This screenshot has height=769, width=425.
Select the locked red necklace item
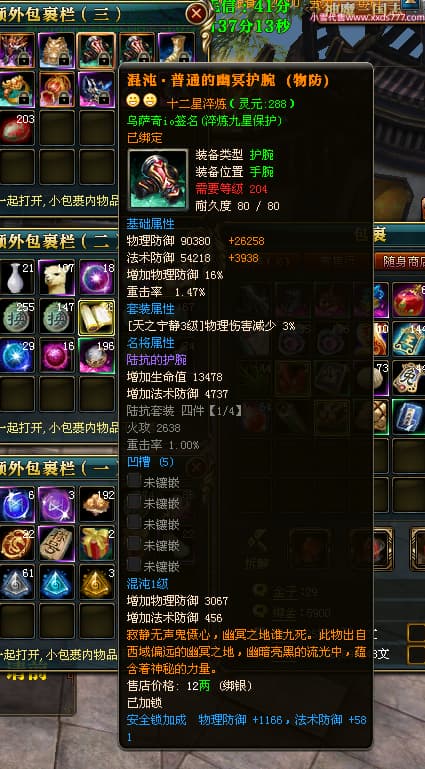point(56,89)
